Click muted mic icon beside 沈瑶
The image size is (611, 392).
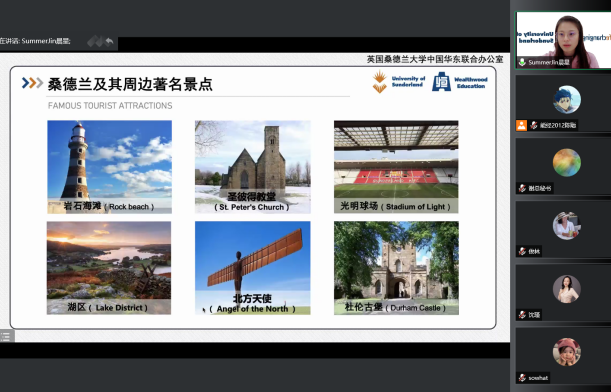click(522, 314)
